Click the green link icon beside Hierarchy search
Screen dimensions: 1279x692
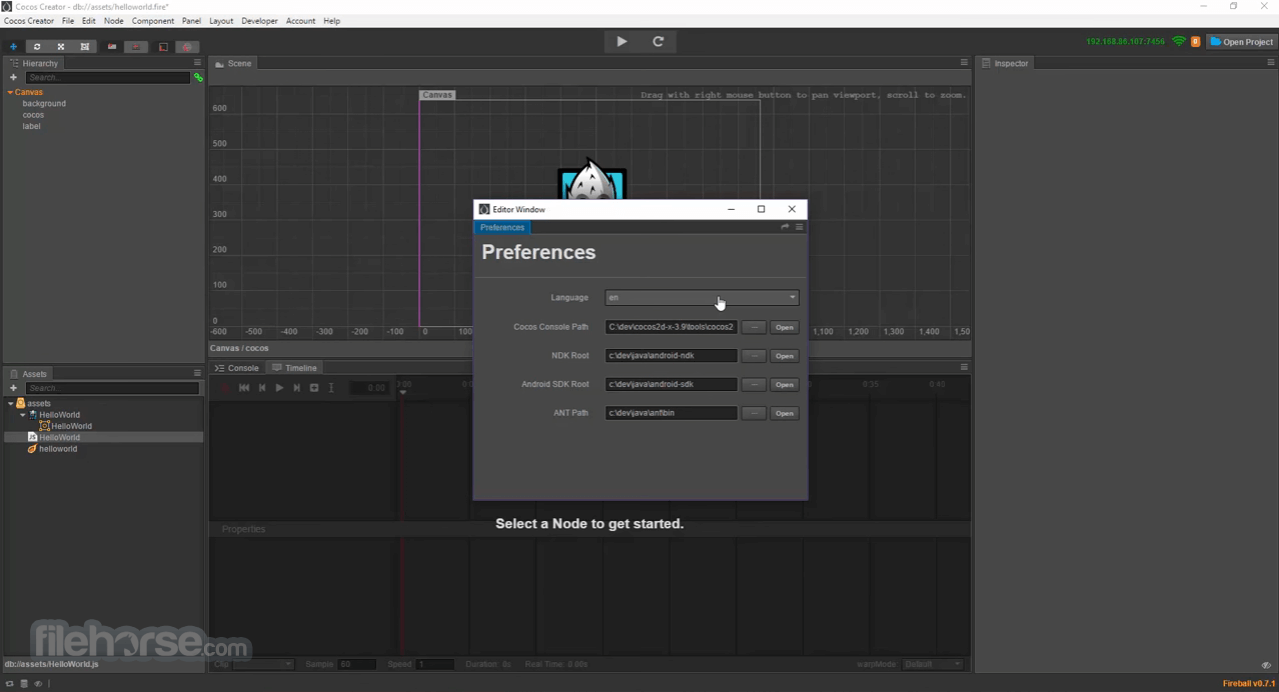coord(198,78)
